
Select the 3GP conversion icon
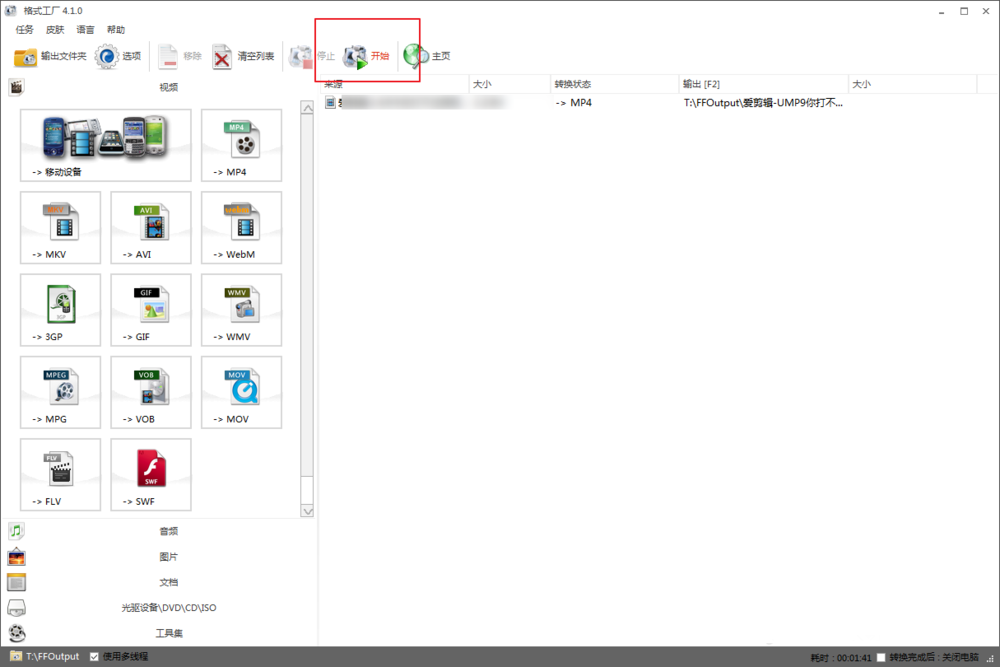pos(61,310)
